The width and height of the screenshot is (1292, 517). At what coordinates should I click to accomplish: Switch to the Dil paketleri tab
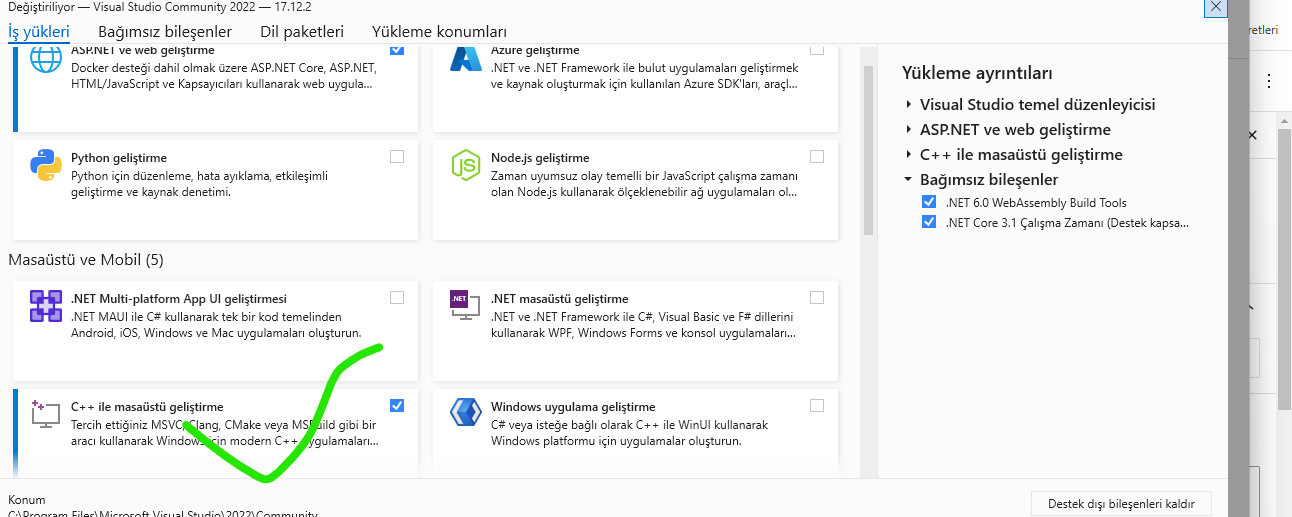tap(301, 32)
